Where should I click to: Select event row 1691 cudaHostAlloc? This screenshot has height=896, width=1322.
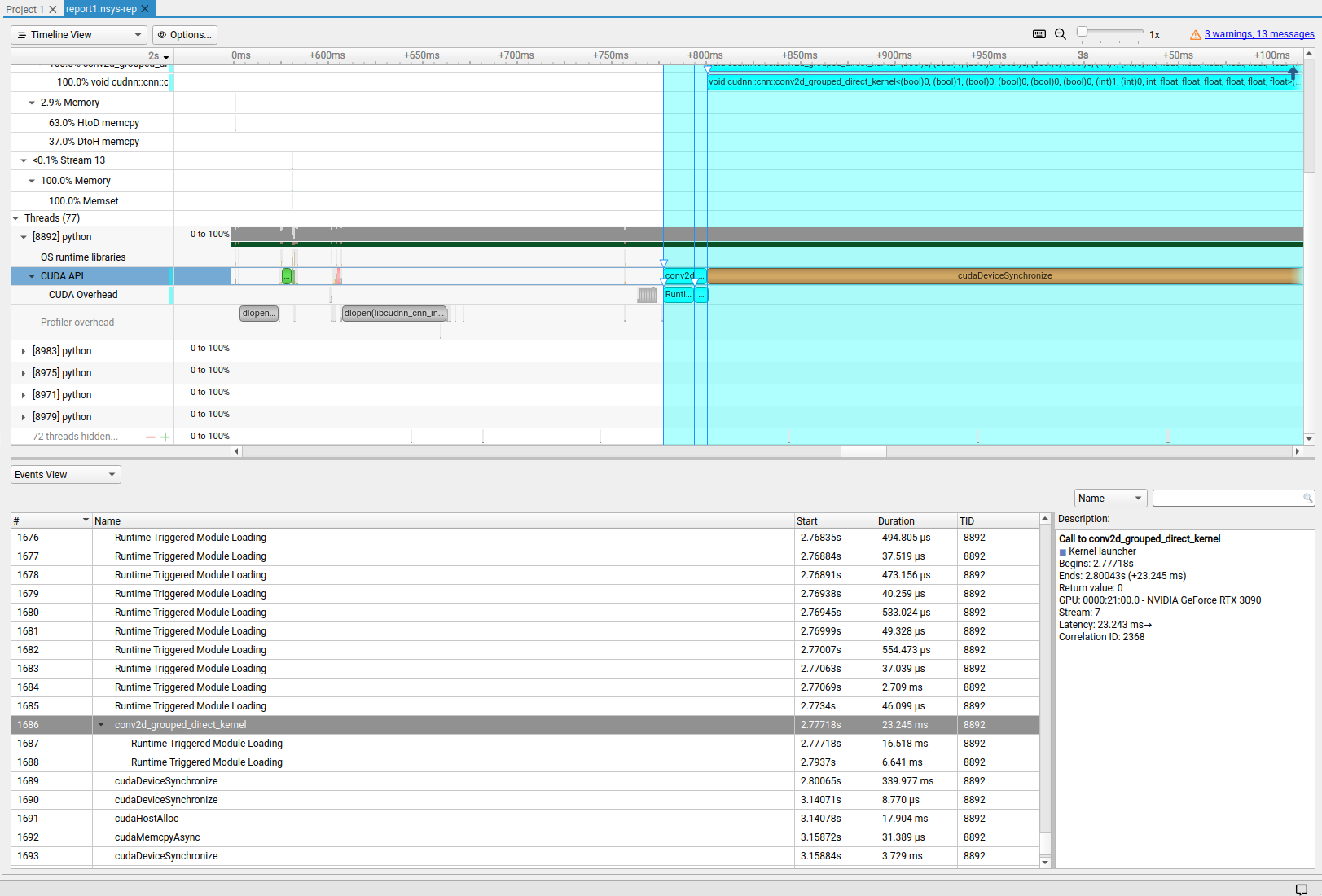point(525,819)
